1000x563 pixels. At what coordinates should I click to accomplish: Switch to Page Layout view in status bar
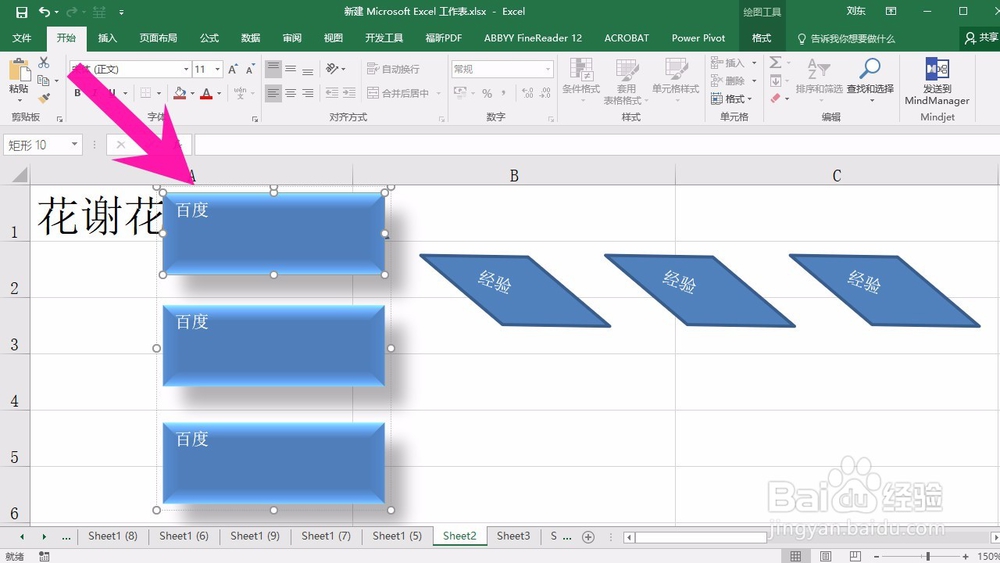tap(825, 556)
